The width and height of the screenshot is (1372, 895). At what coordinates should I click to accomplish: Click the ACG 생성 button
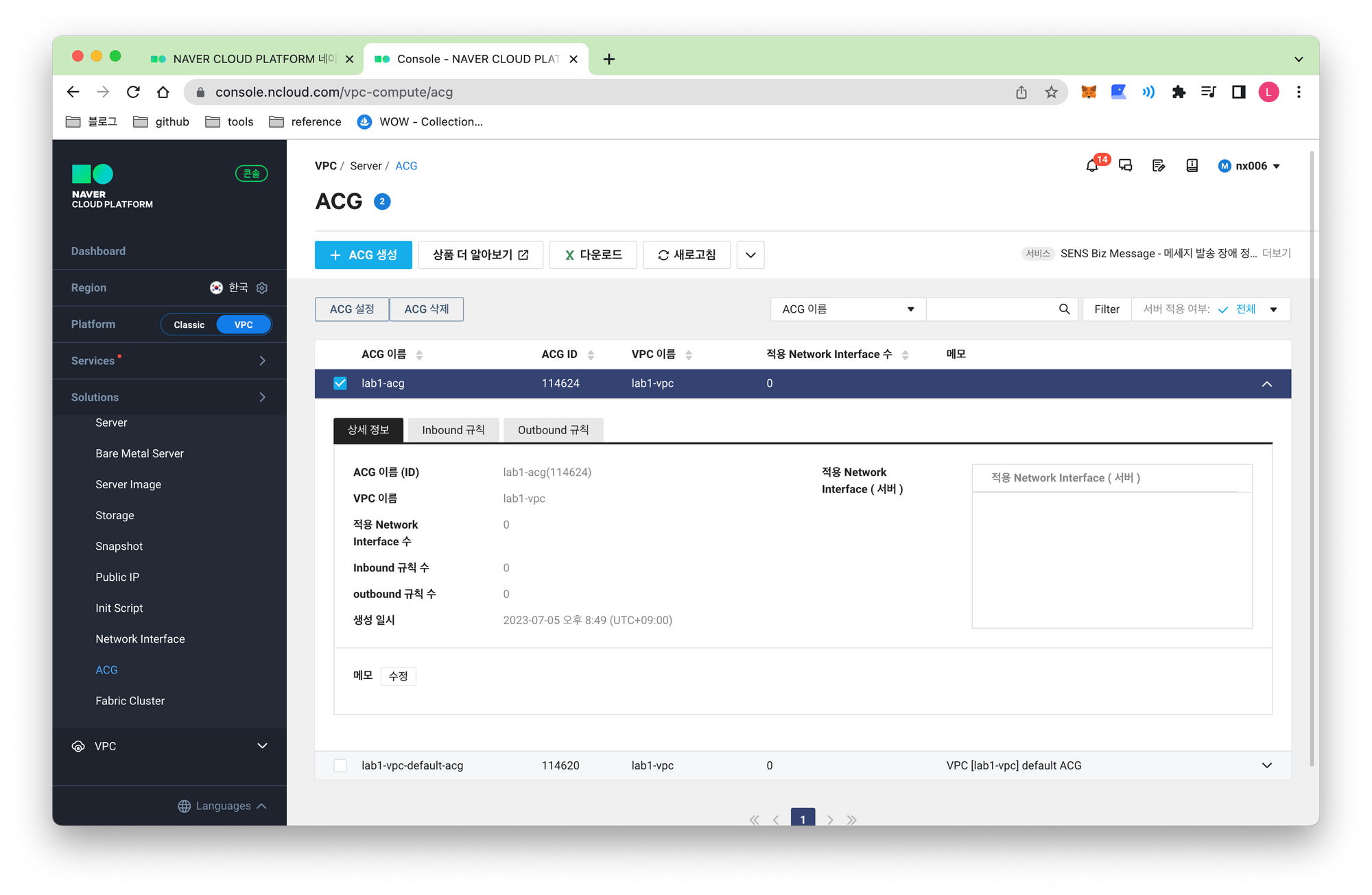pyautogui.click(x=364, y=255)
